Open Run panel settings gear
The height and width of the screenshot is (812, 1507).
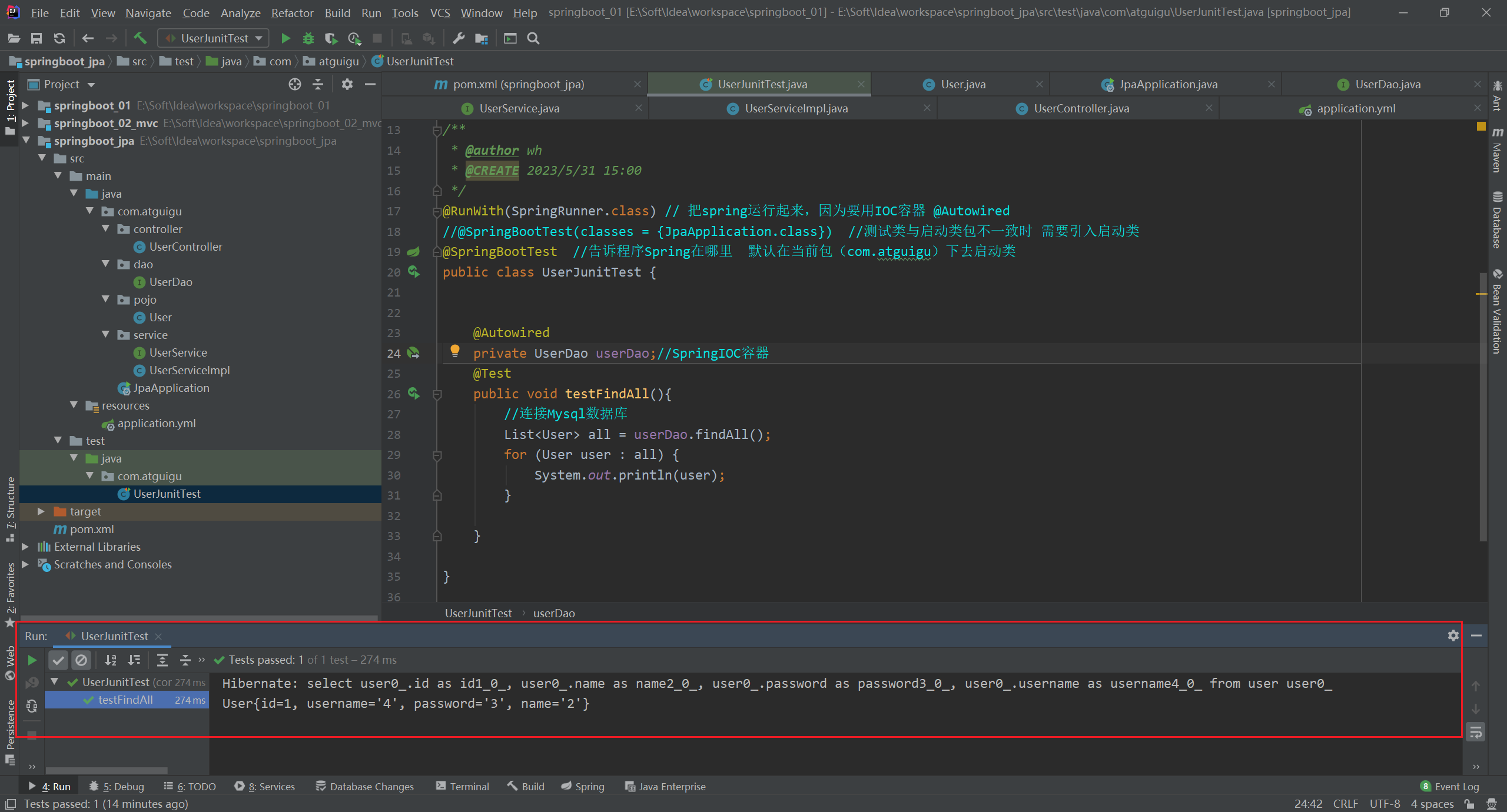tap(1453, 635)
